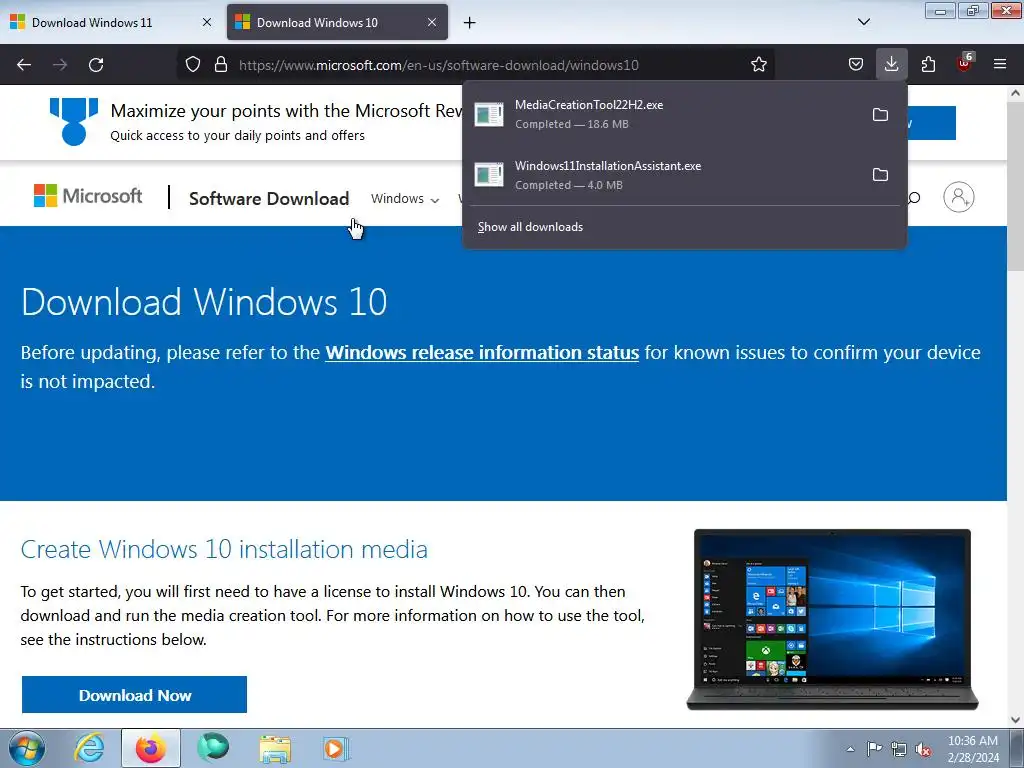Screen dimensions: 1024x768
Task: Click the Microsoft logo
Action: (88, 195)
